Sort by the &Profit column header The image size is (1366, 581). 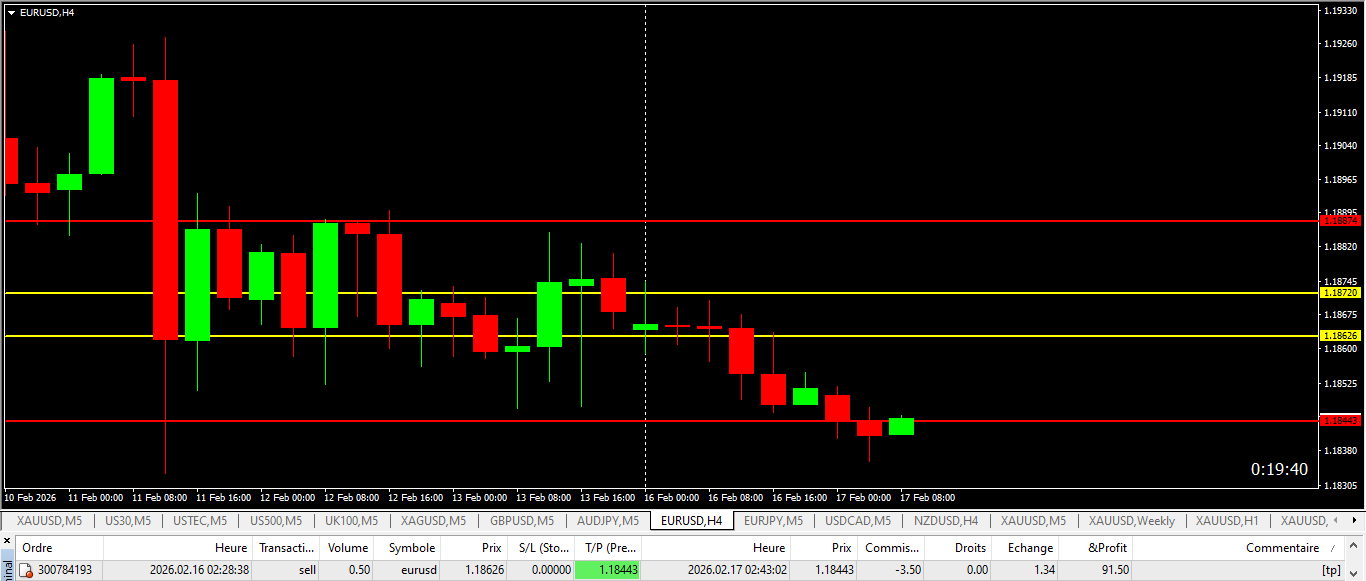(1096, 548)
